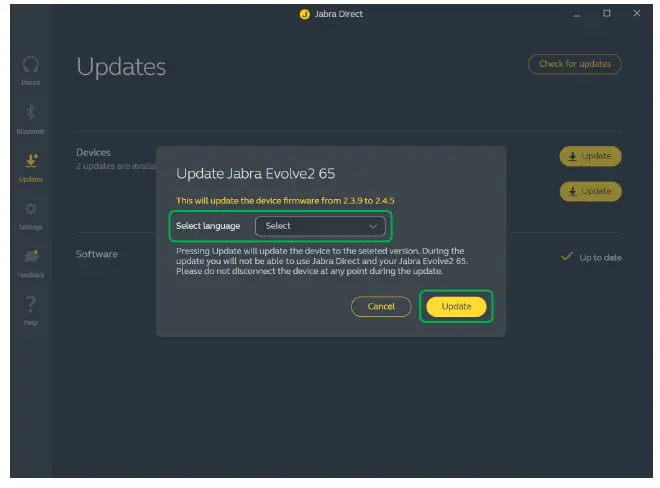Click the Software section label
660x488 pixels.
97,254
